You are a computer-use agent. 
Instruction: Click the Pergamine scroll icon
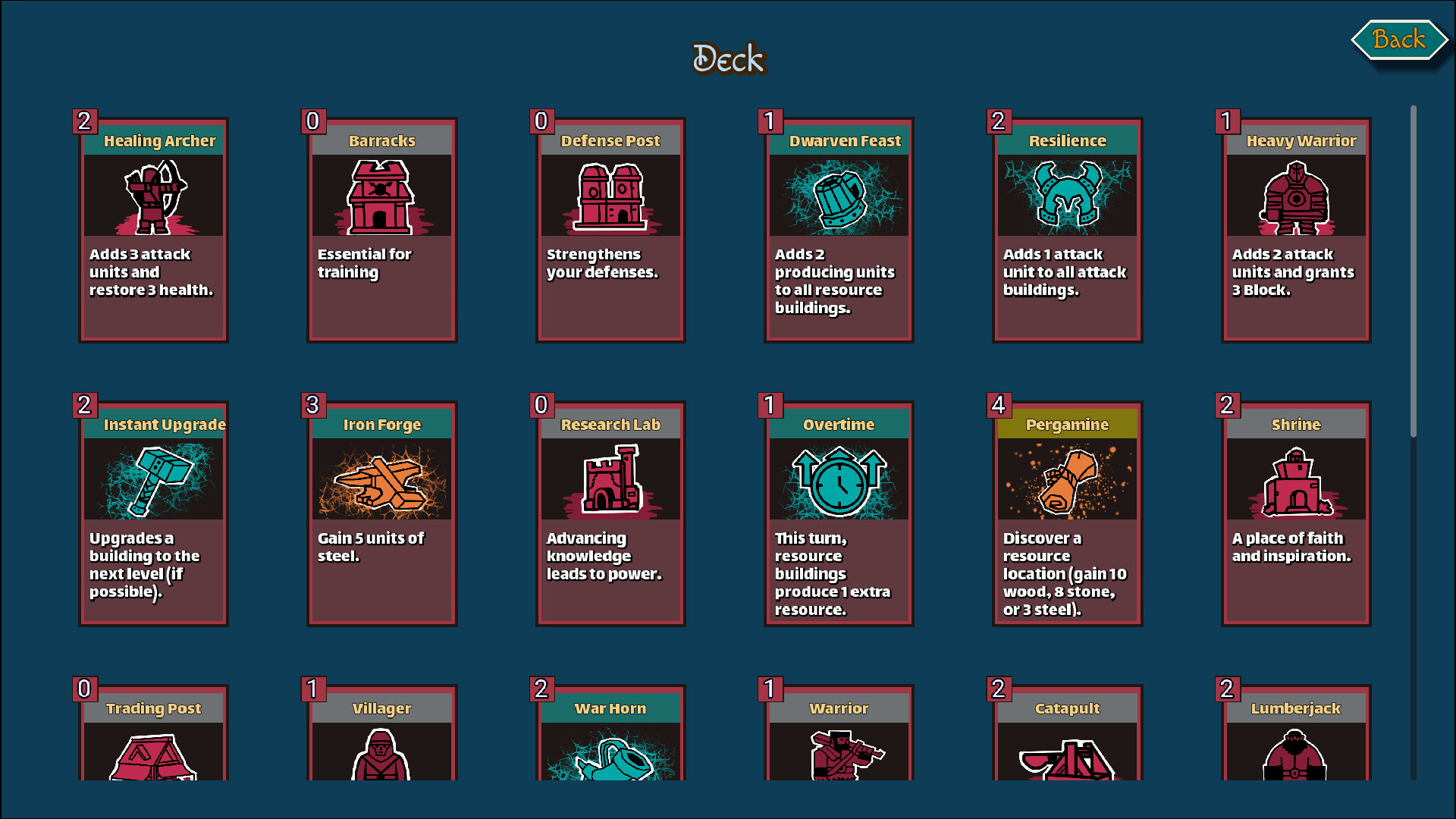click(x=1068, y=481)
